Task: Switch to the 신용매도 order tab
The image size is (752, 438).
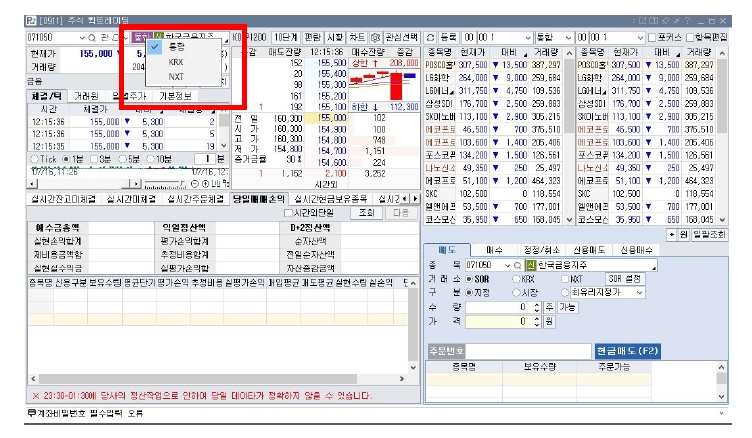Action: [x=589, y=250]
